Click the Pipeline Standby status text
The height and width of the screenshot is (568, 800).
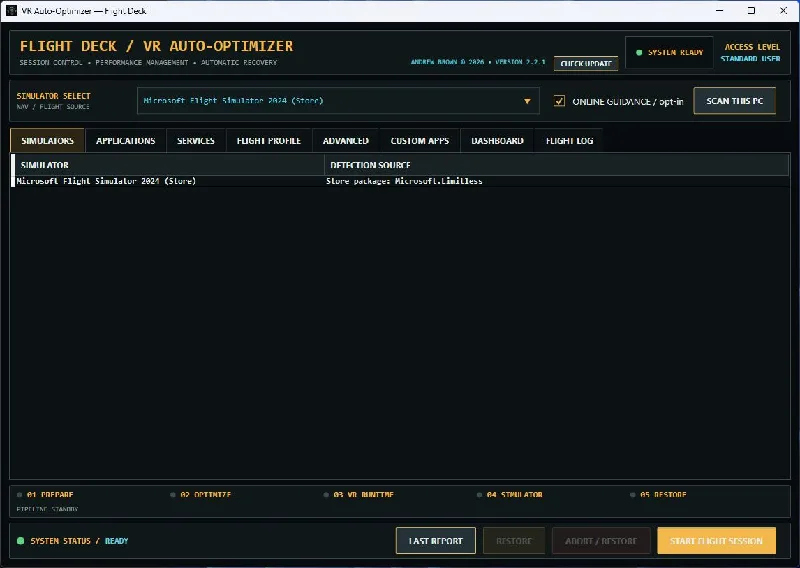tap(47, 509)
